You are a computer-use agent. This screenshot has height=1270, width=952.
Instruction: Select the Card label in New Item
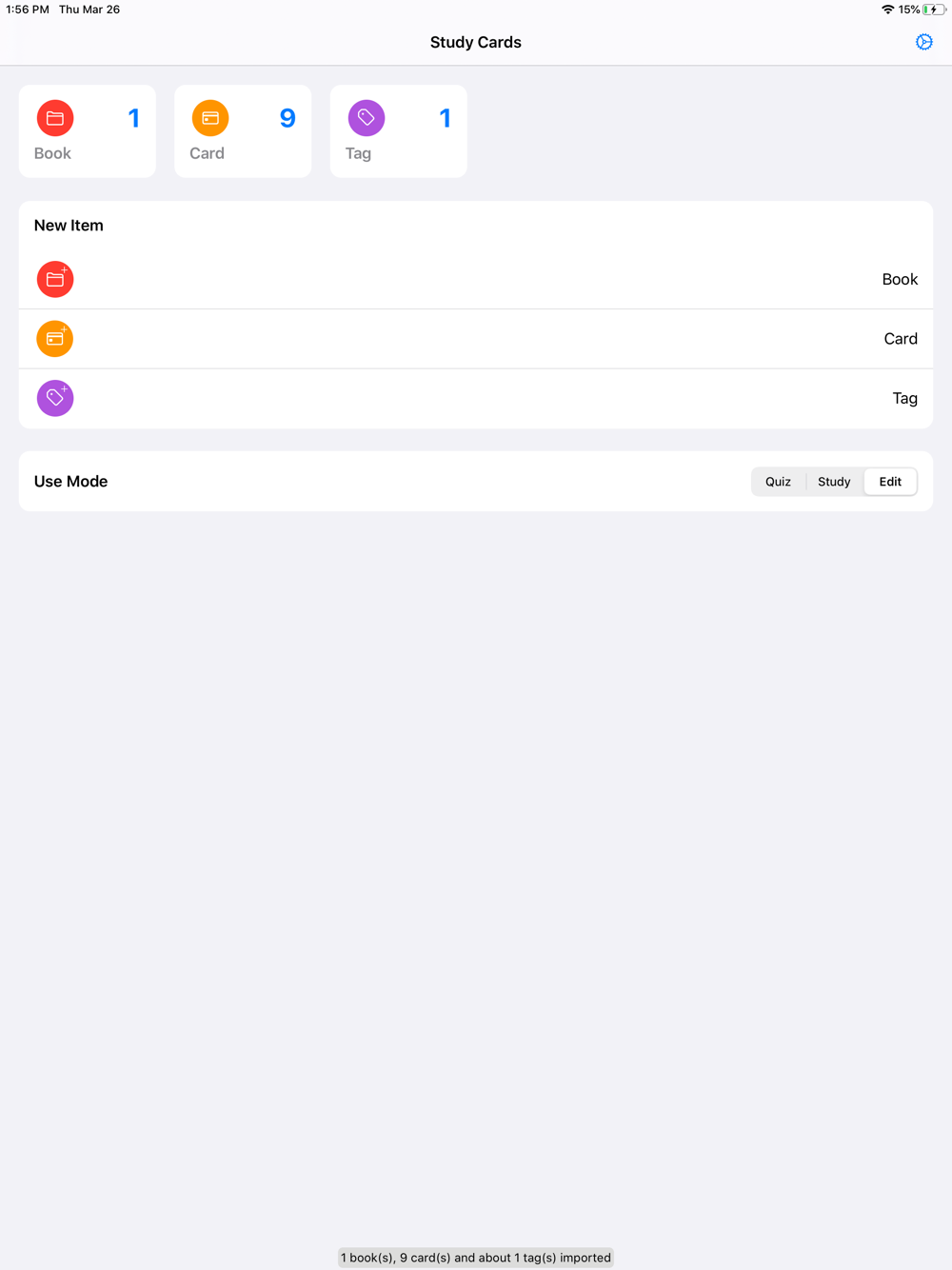(901, 339)
